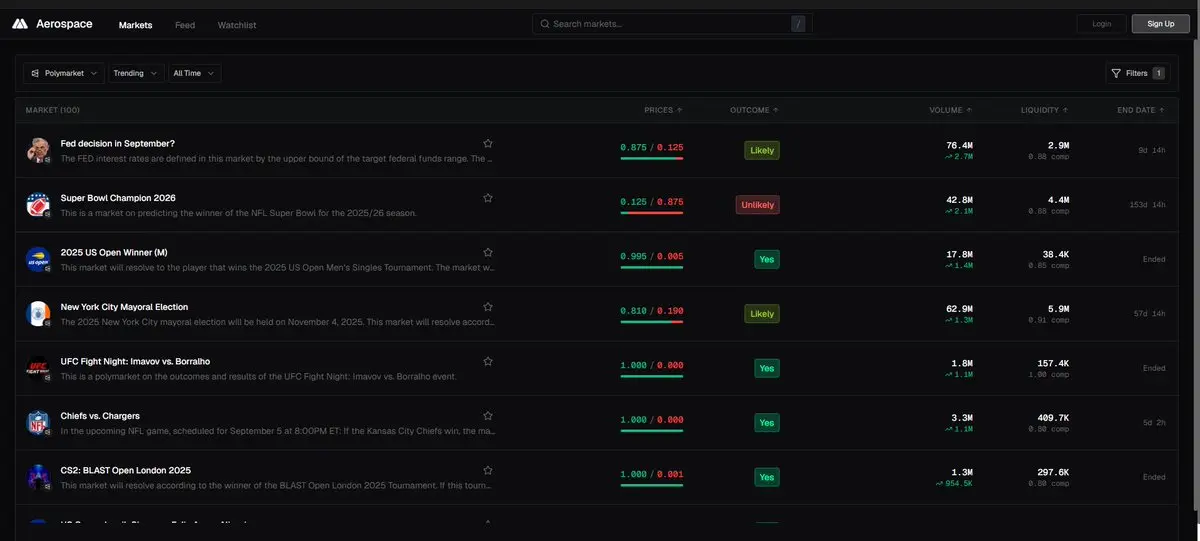The height and width of the screenshot is (541, 1200).
Task: Click the Unlikely badge for Super Bowl Champion
Action: click(x=757, y=205)
